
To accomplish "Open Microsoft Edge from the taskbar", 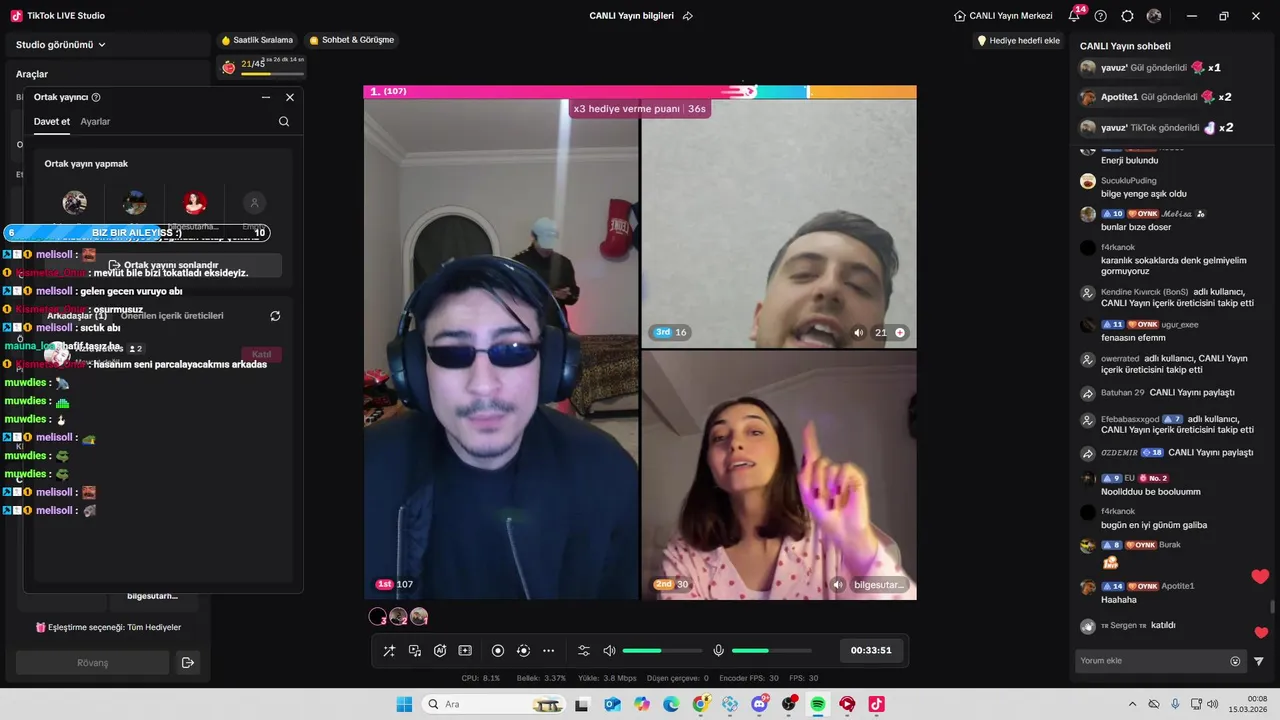I will [x=671, y=704].
